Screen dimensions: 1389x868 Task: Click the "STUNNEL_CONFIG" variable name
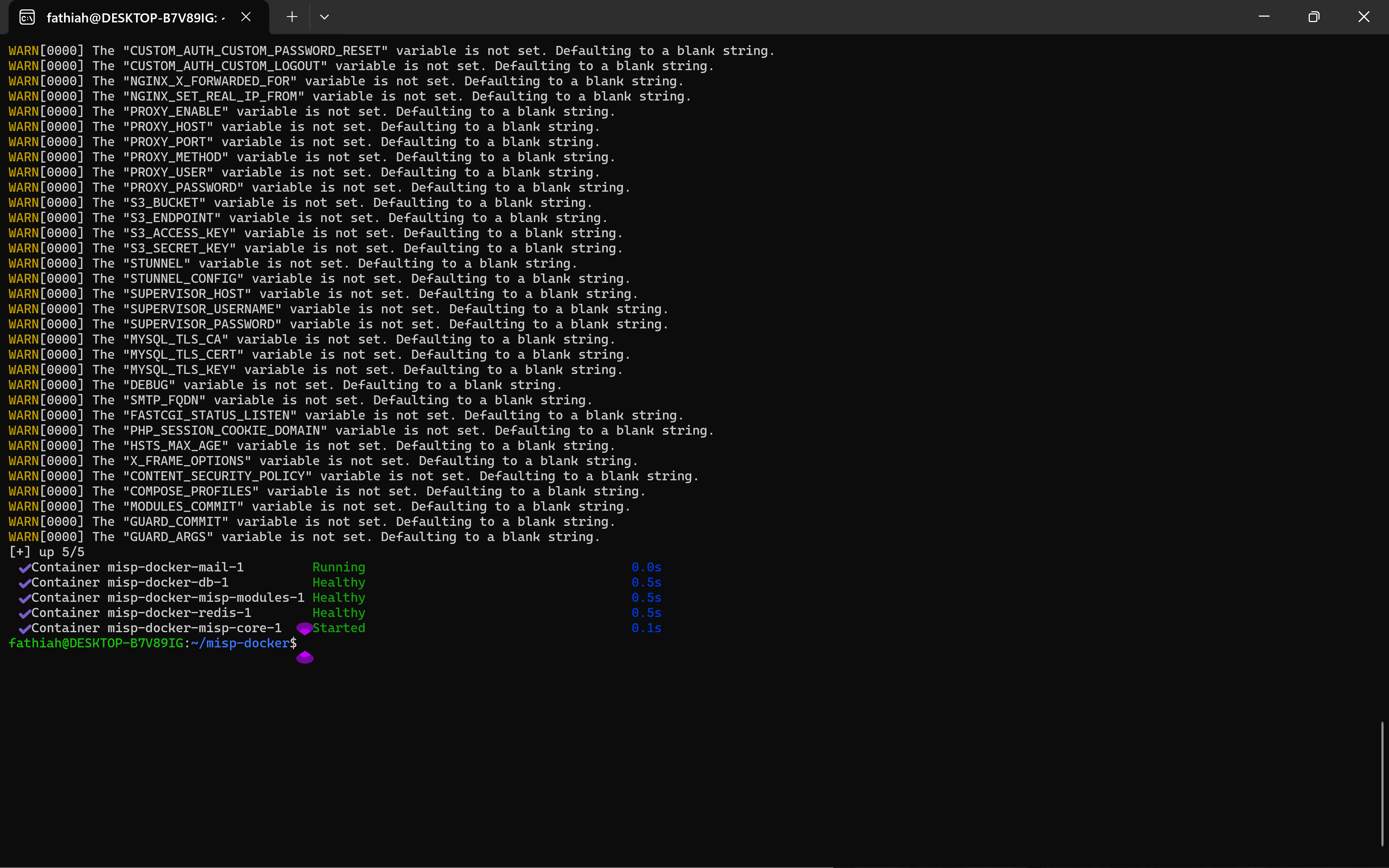point(183,279)
